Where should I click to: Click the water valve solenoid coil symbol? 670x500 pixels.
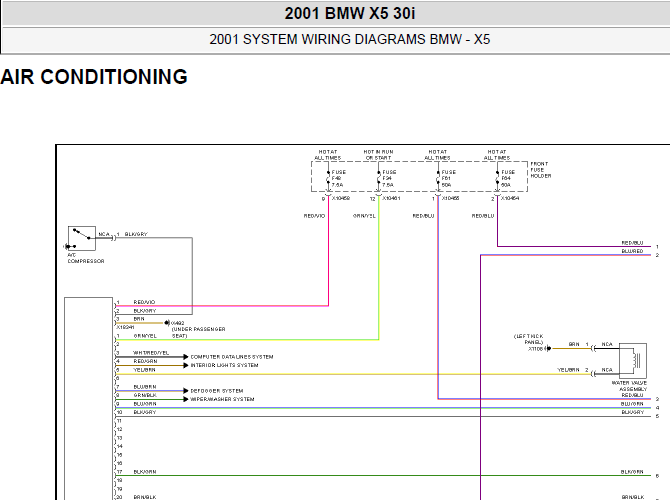pyautogui.click(x=633, y=360)
